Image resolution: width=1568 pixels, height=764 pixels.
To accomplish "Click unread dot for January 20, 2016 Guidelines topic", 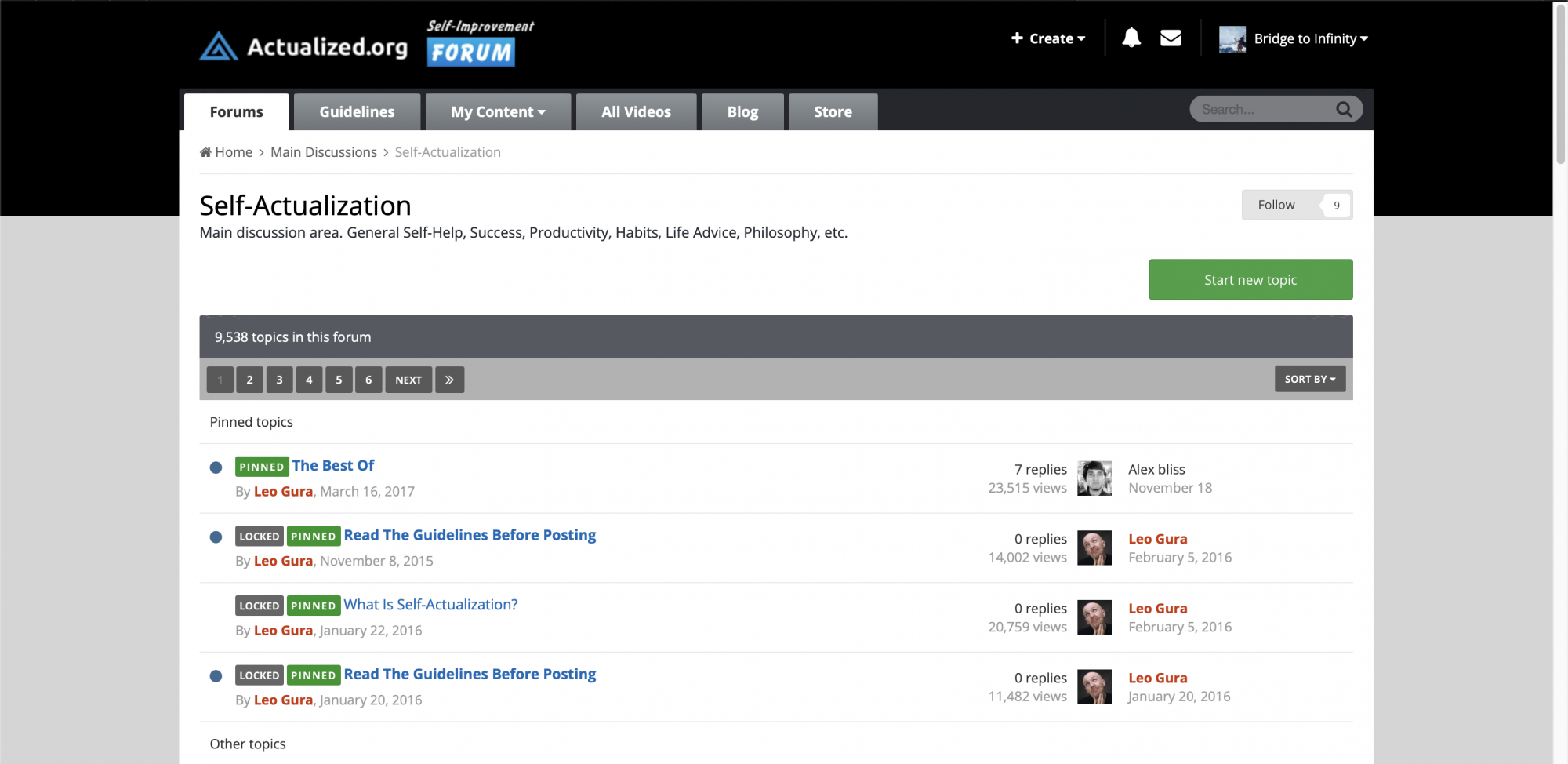I will [216, 676].
